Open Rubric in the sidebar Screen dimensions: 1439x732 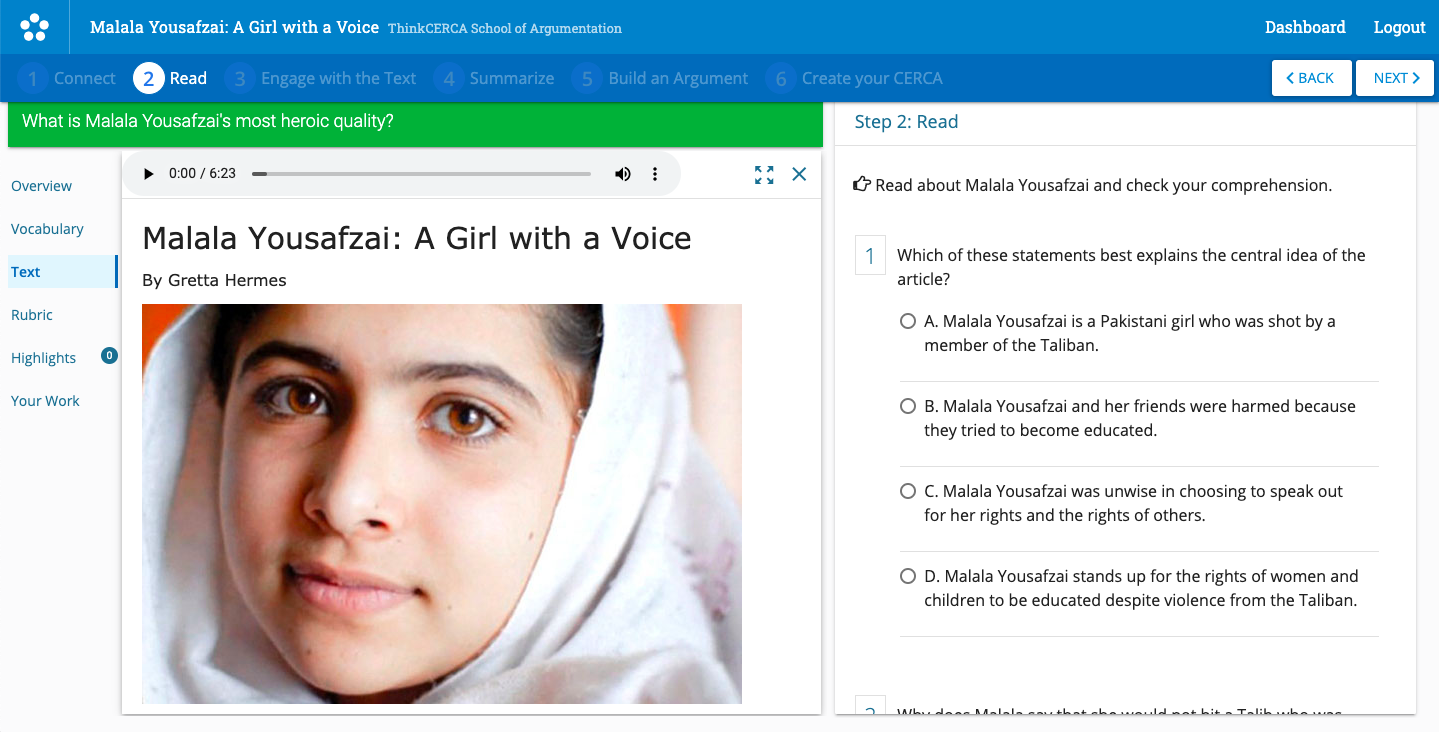[31, 315]
